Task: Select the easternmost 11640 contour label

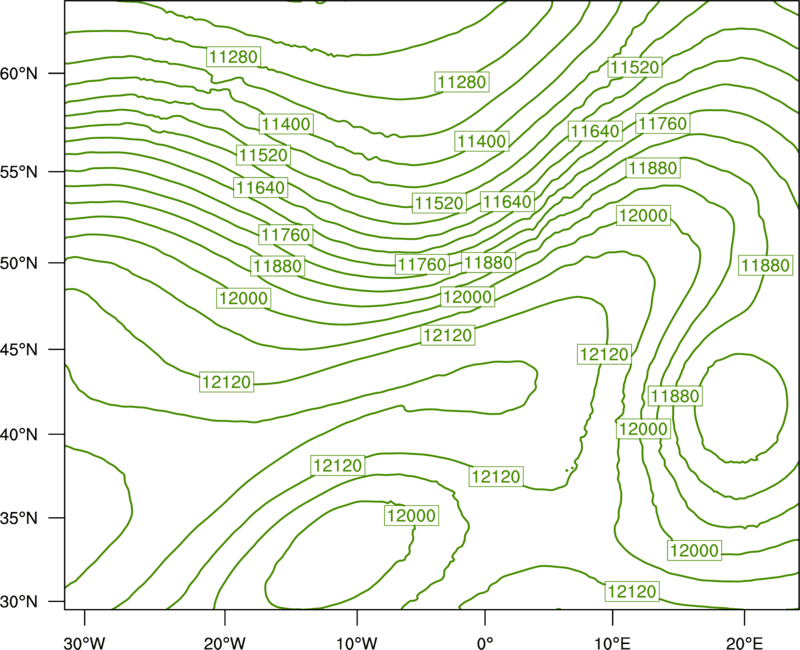Action: [x=595, y=132]
